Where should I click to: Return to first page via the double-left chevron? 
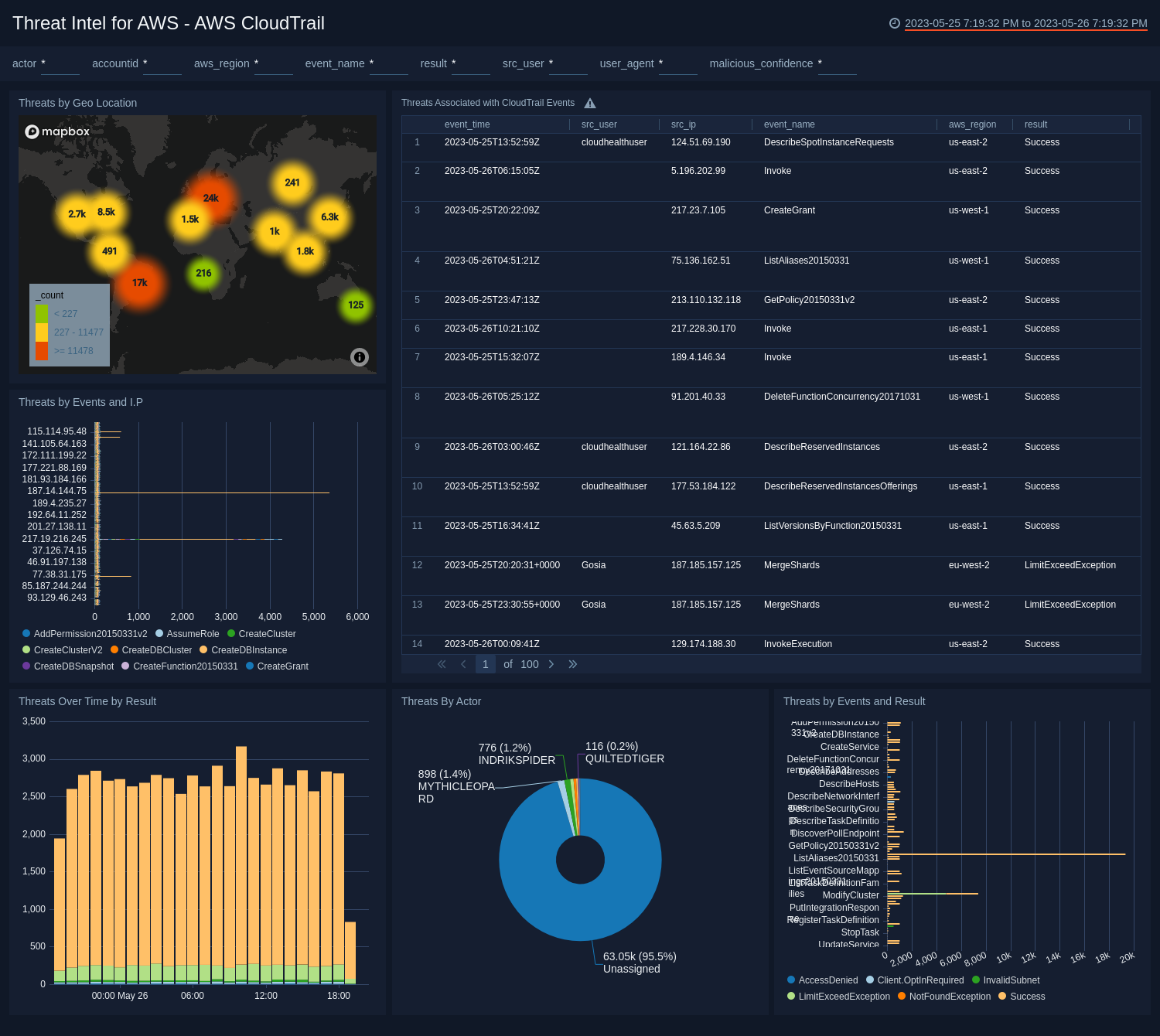pos(442,664)
